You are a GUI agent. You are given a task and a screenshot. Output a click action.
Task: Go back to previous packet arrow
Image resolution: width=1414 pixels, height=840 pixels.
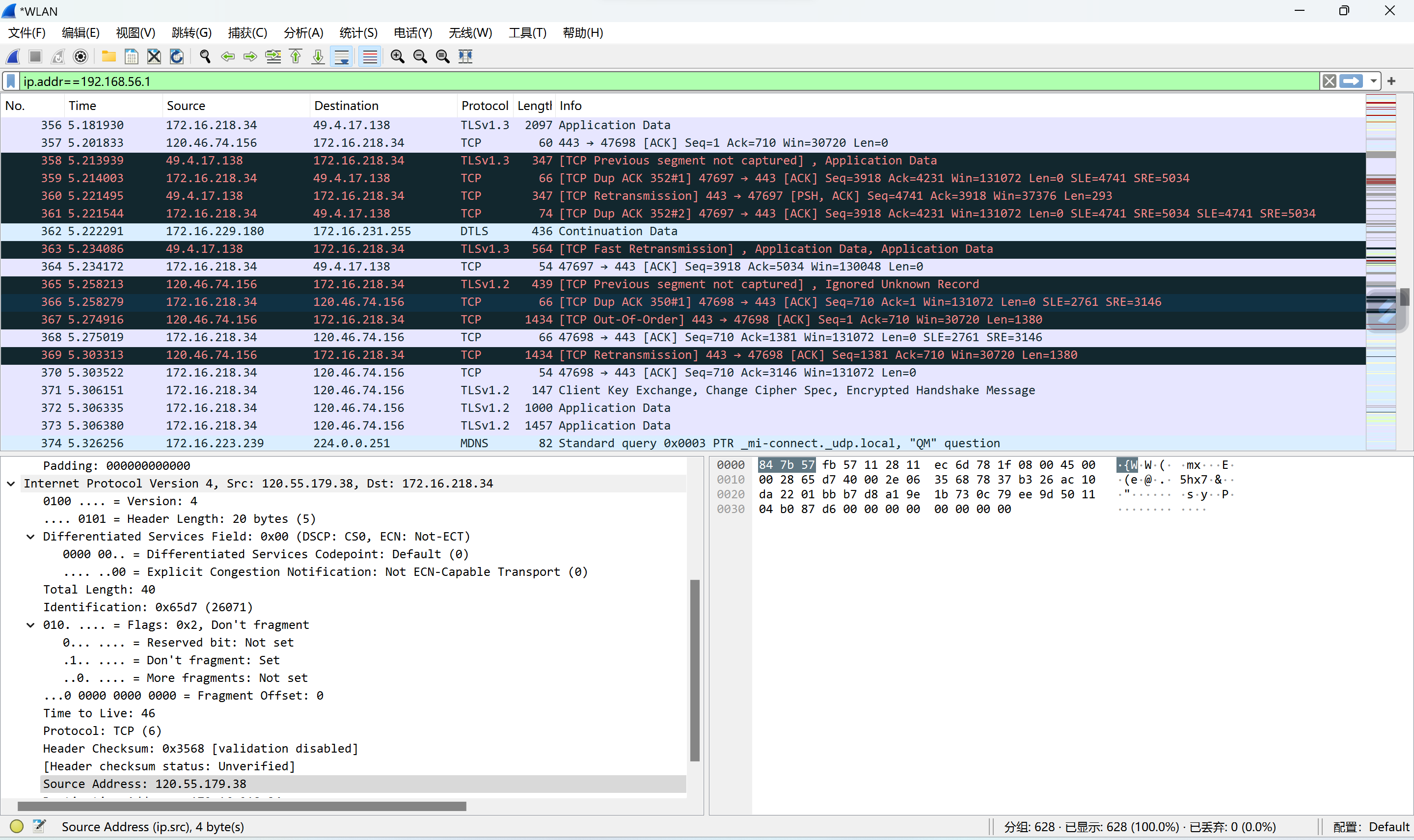[x=227, y=56]
